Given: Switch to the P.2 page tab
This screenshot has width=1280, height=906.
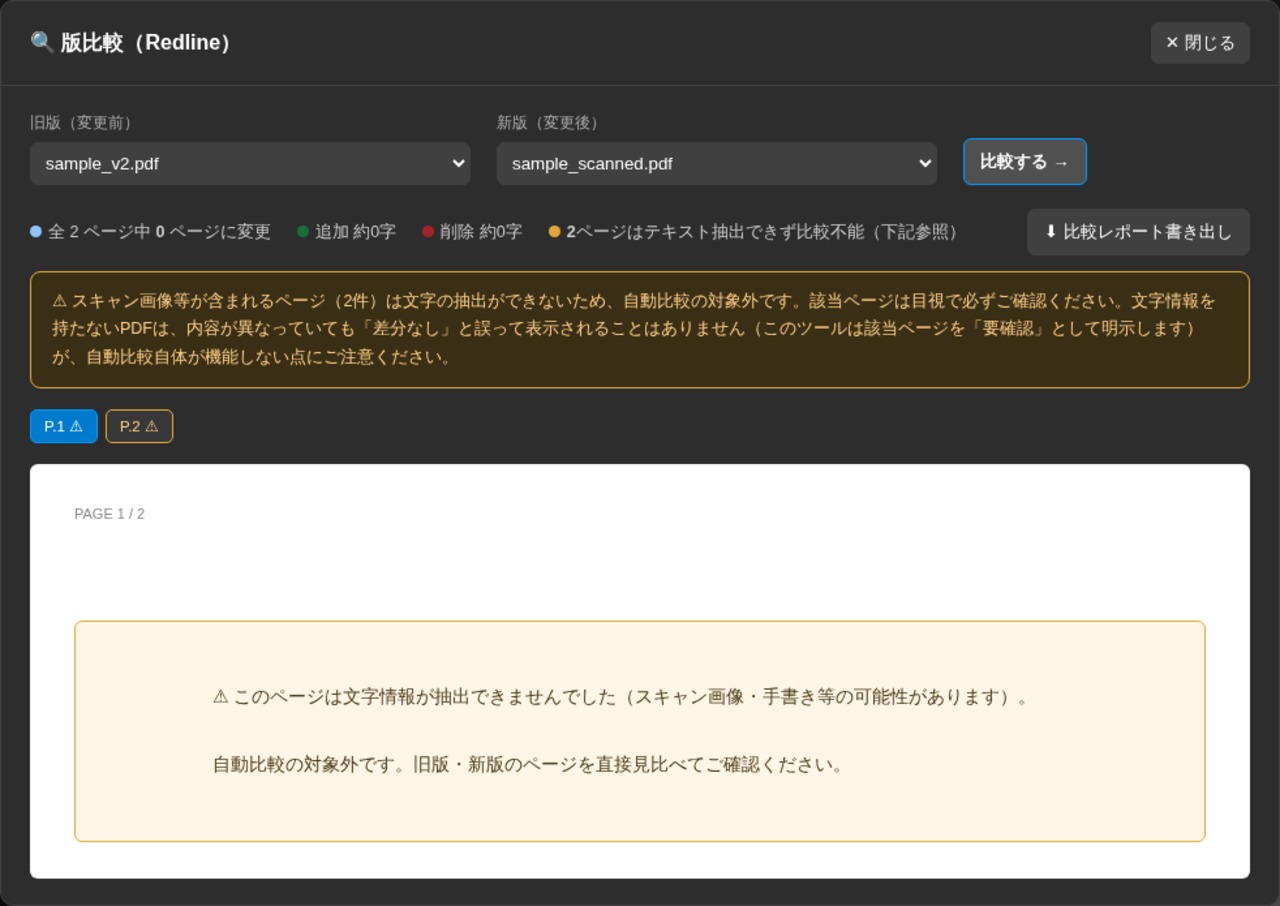Looking at the screenshot, I should (x=139, y=426).
